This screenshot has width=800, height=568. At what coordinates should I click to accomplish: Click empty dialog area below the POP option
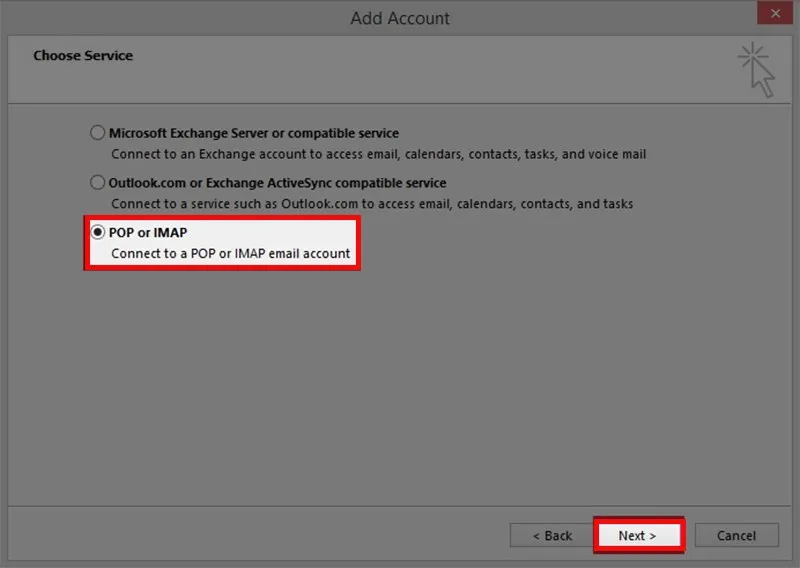coord(400,380)
